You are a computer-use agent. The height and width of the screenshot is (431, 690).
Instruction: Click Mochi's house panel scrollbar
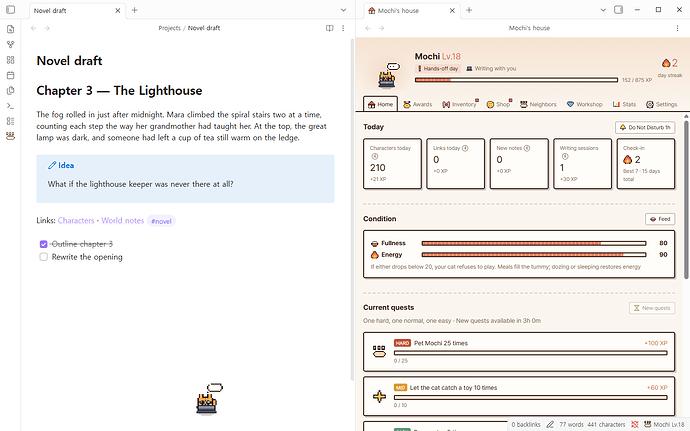click(x=686, y=199)
